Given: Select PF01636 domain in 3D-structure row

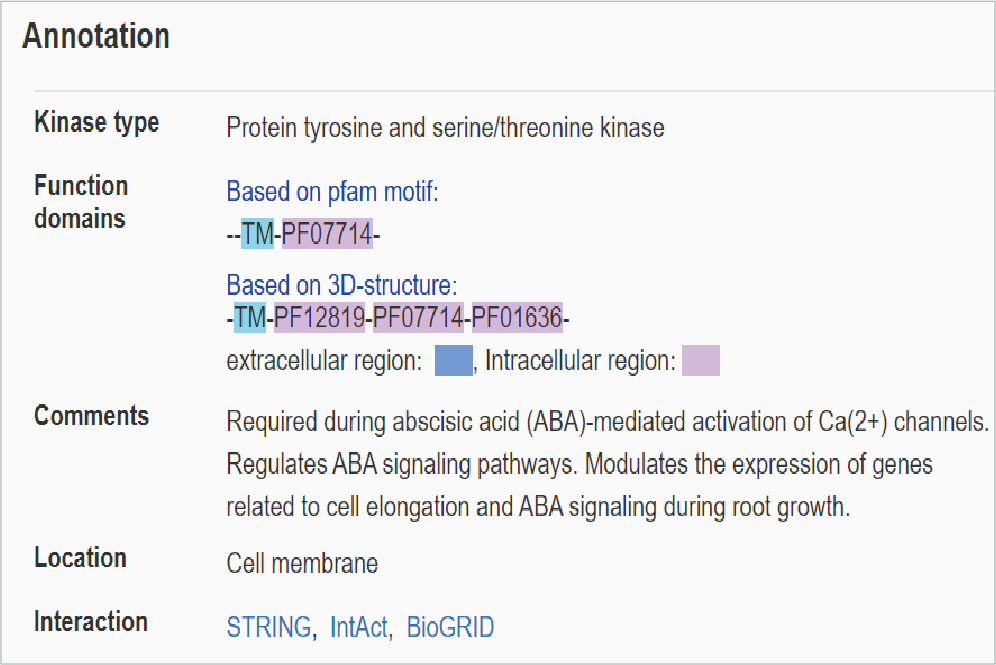Looking at the screenshot, I should pyautogui.click(x=517, y=317).
